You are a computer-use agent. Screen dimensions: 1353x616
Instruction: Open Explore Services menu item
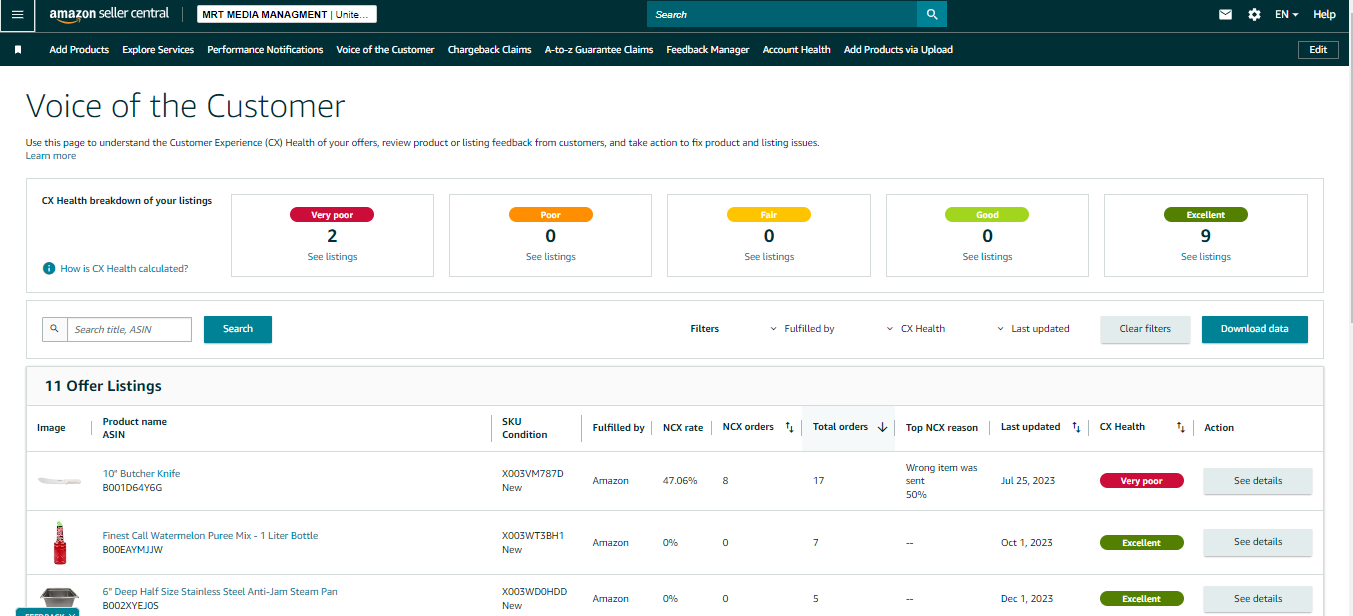point(158,49)
